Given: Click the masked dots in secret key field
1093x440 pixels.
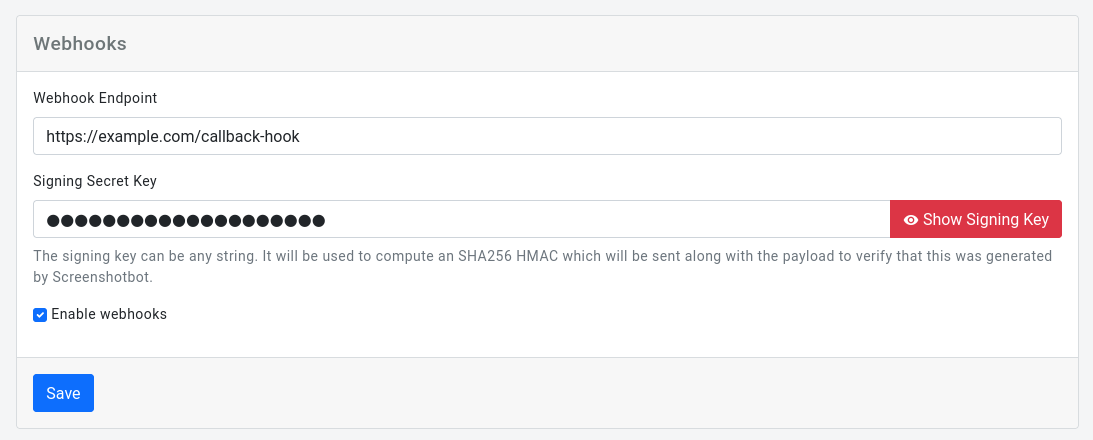Looking at the screenshot, I should [186, 220].
